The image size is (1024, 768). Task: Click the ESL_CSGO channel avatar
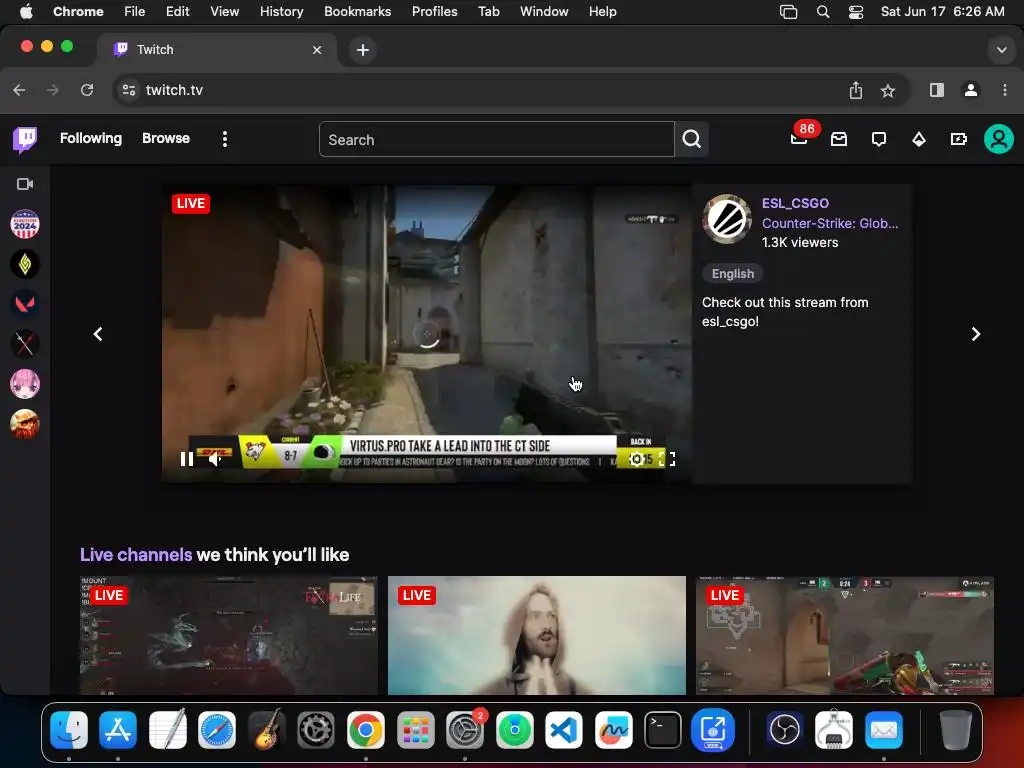727,219
